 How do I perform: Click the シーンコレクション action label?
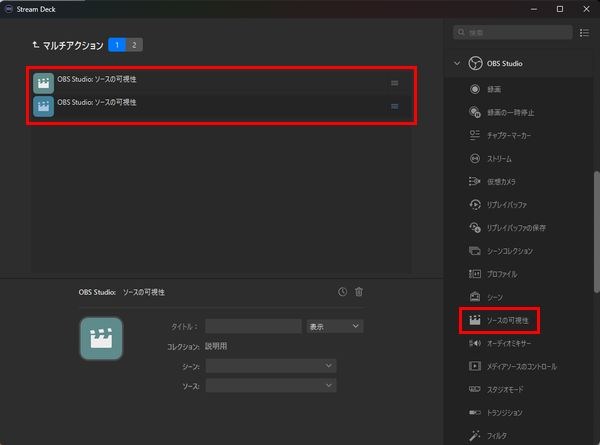[510, 251]
